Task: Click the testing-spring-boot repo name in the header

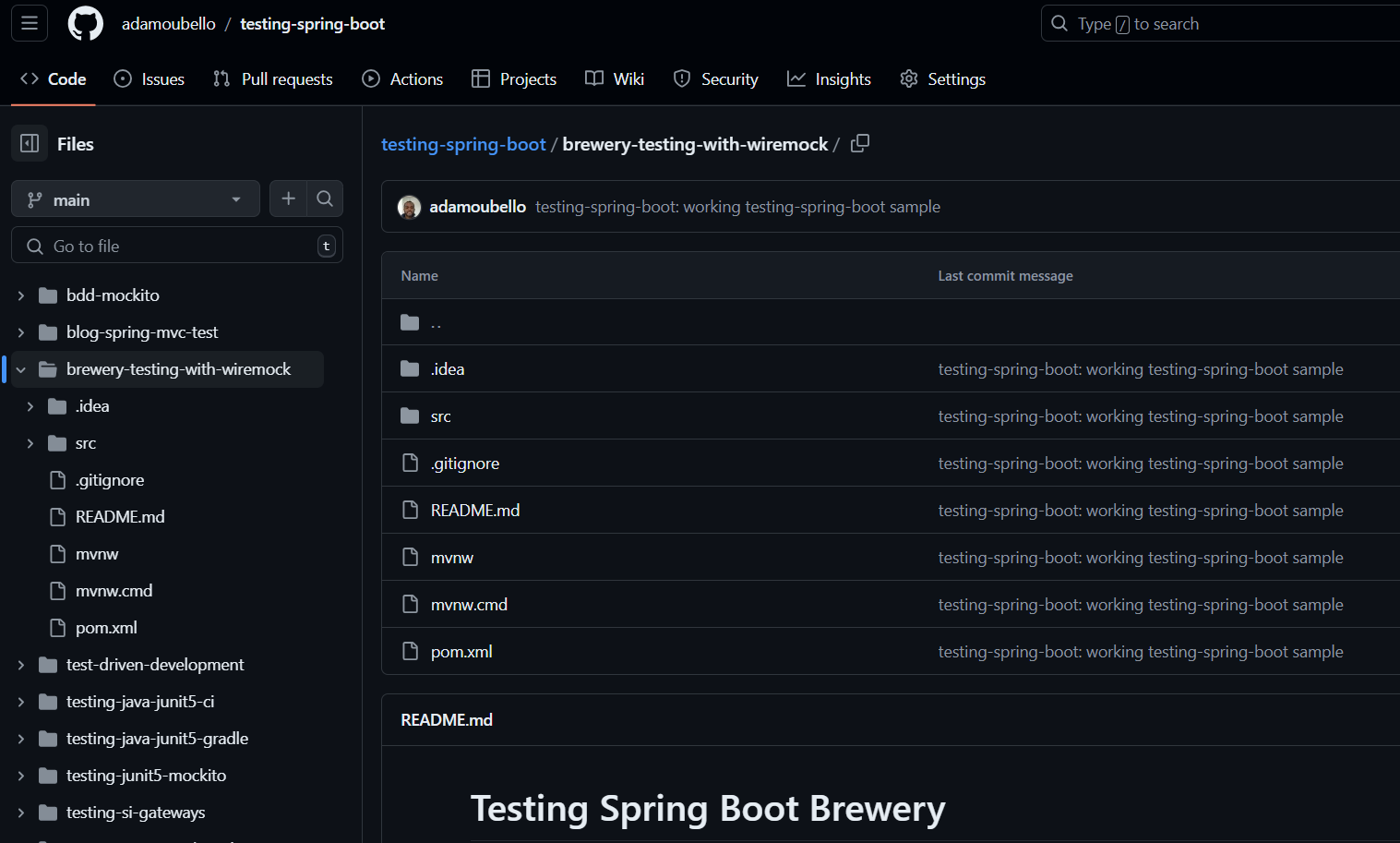Action: tap(312, 23)
